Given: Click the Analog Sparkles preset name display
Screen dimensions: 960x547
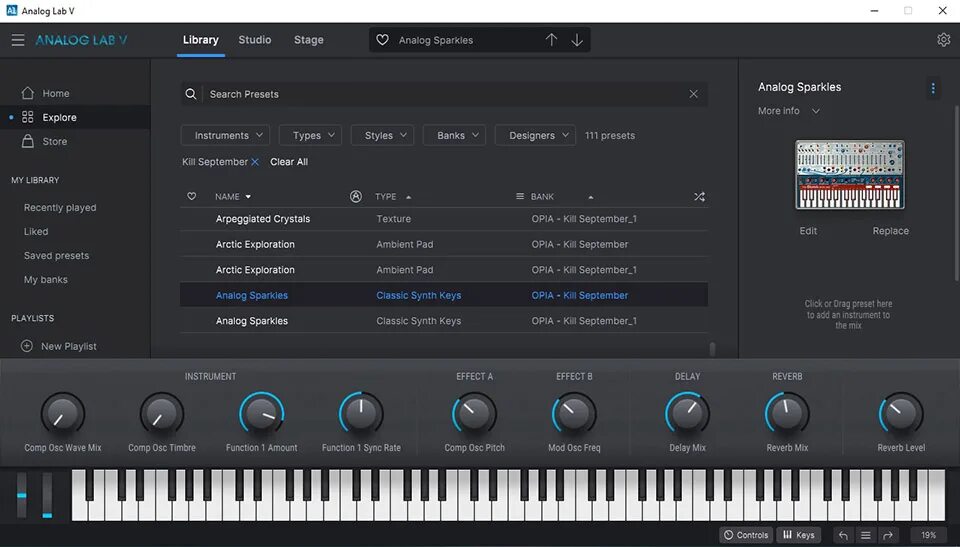Looking at the screenshot, I should (436, 40).
